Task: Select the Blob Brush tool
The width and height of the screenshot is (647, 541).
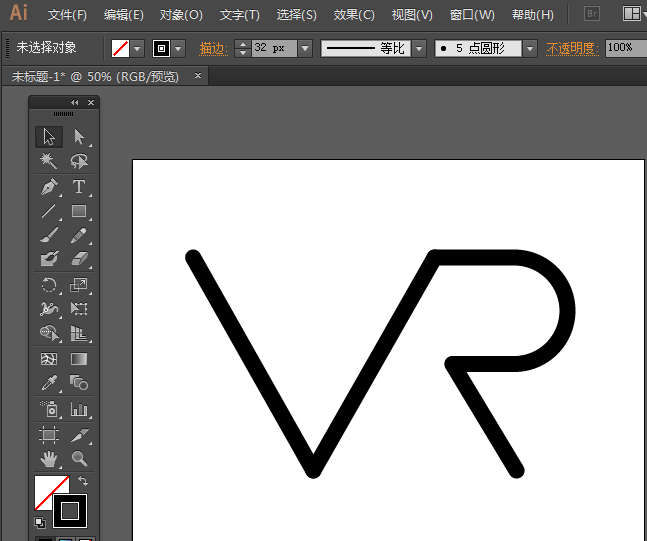Action: tap(49, 259)
